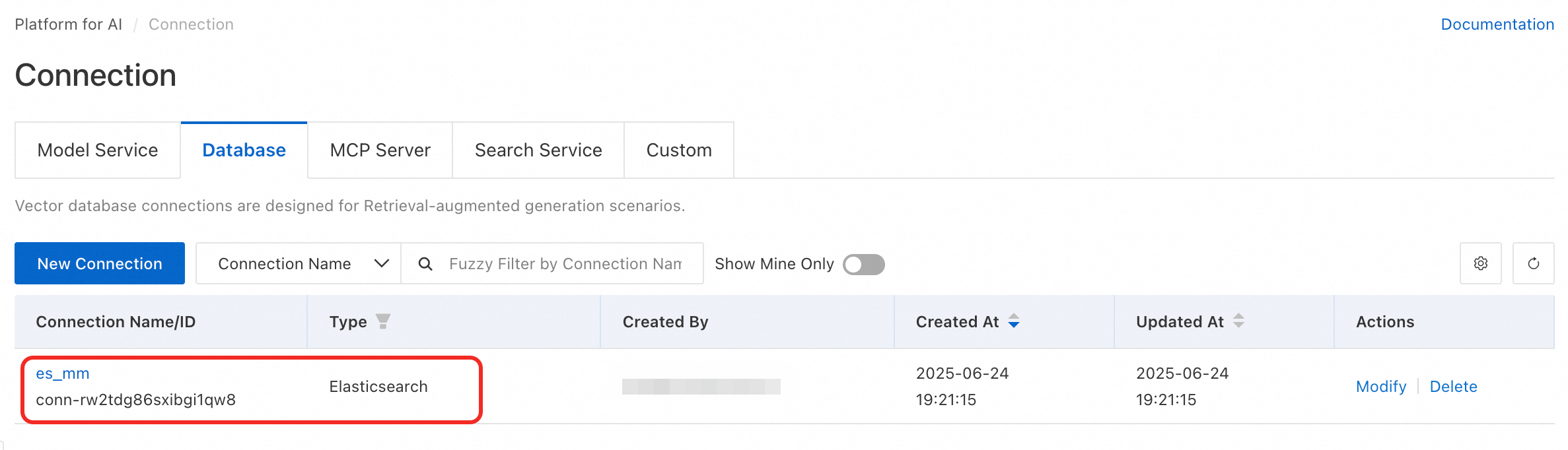
Task: Switch to the Model Service tab
Action: tap(98, 150)
